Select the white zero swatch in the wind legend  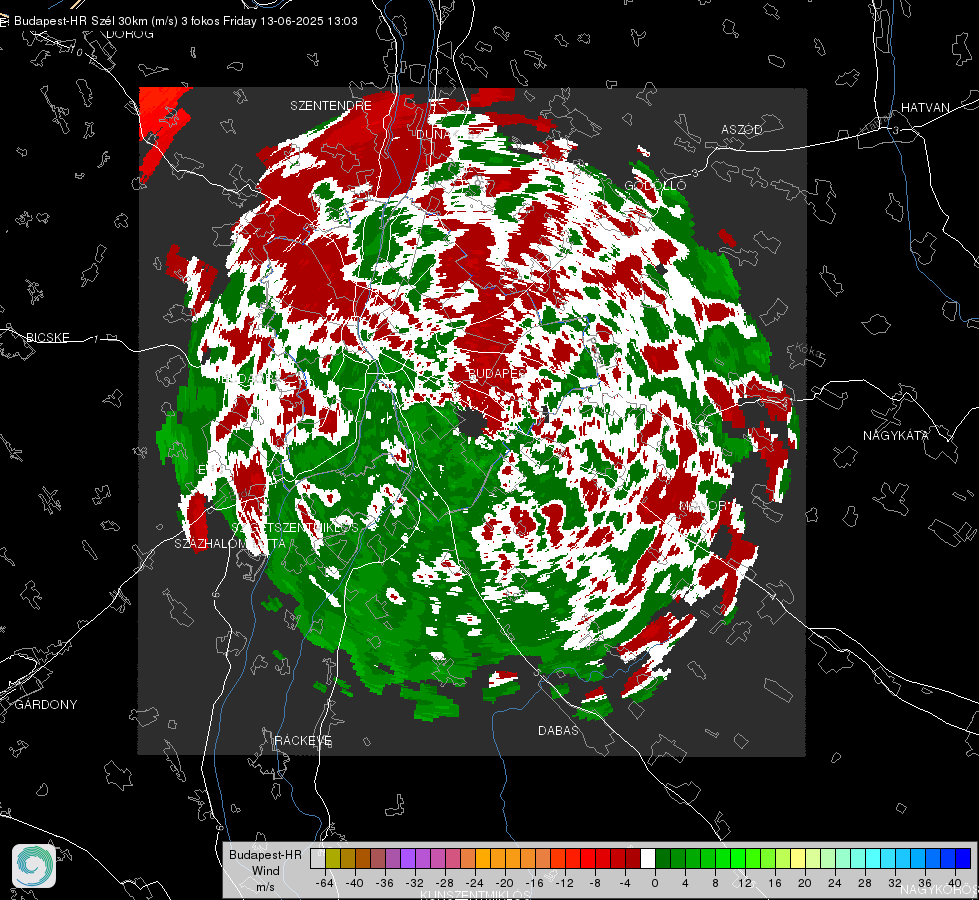click(x=648, y=858)
